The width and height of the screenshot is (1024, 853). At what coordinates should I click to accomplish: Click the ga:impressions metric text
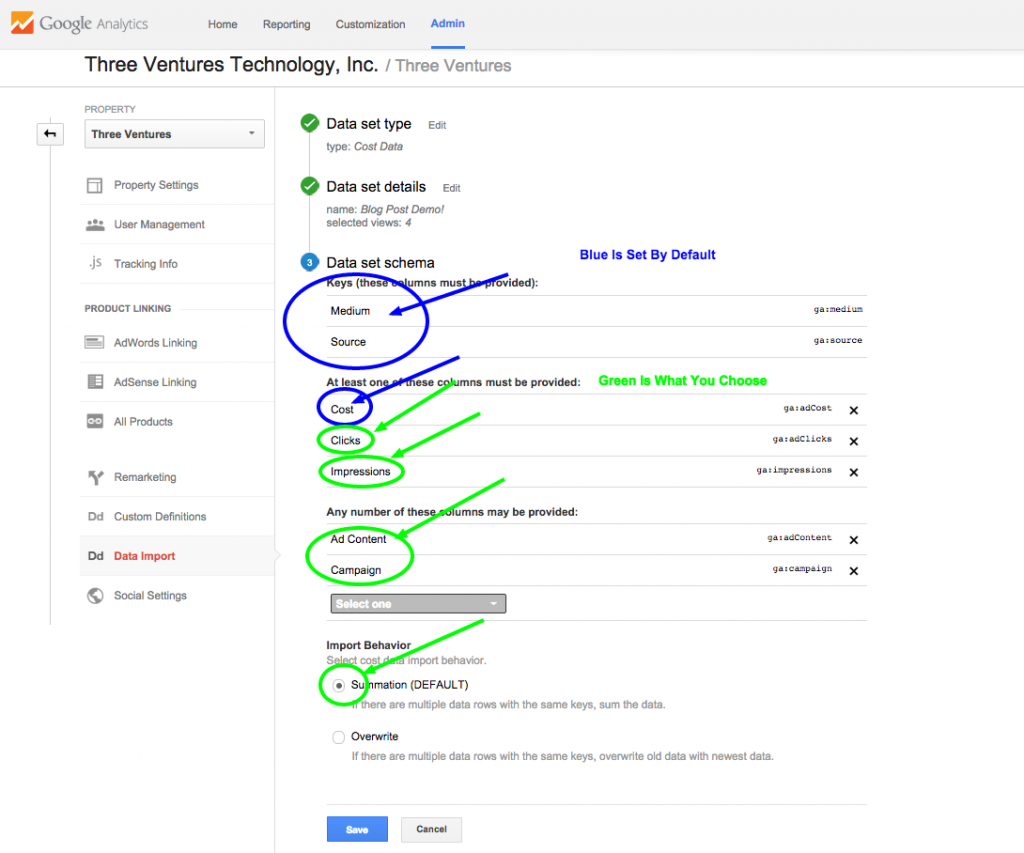[794, 470]
